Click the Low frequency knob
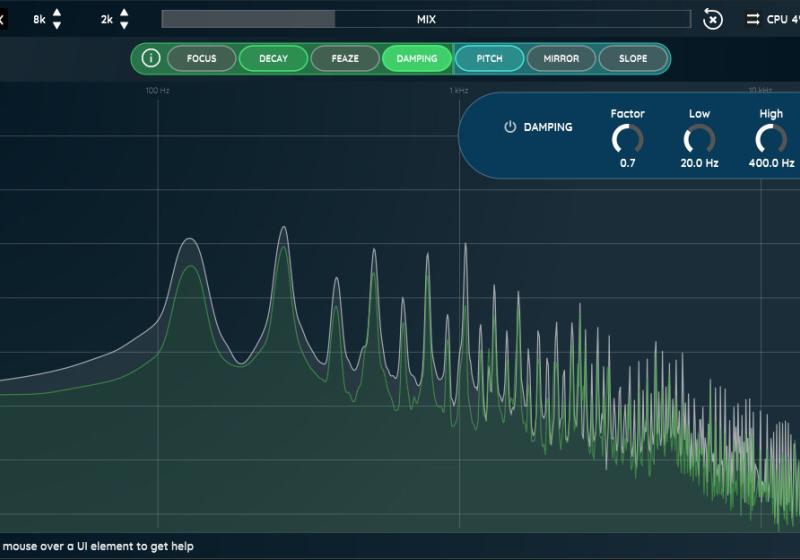 pyautogui.click(x=699, y=139)
